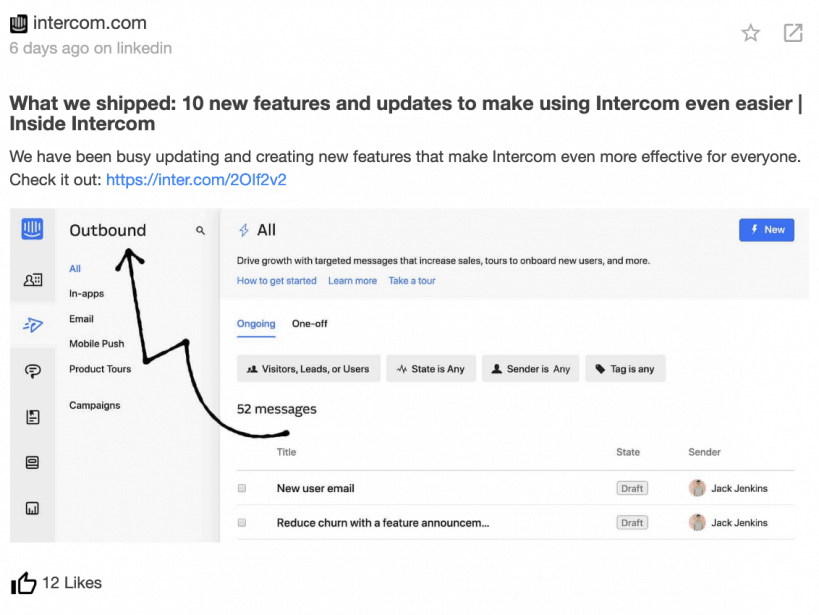Open the Intercom logo in sidebar

pyautogui.click(x=32, y=229)
